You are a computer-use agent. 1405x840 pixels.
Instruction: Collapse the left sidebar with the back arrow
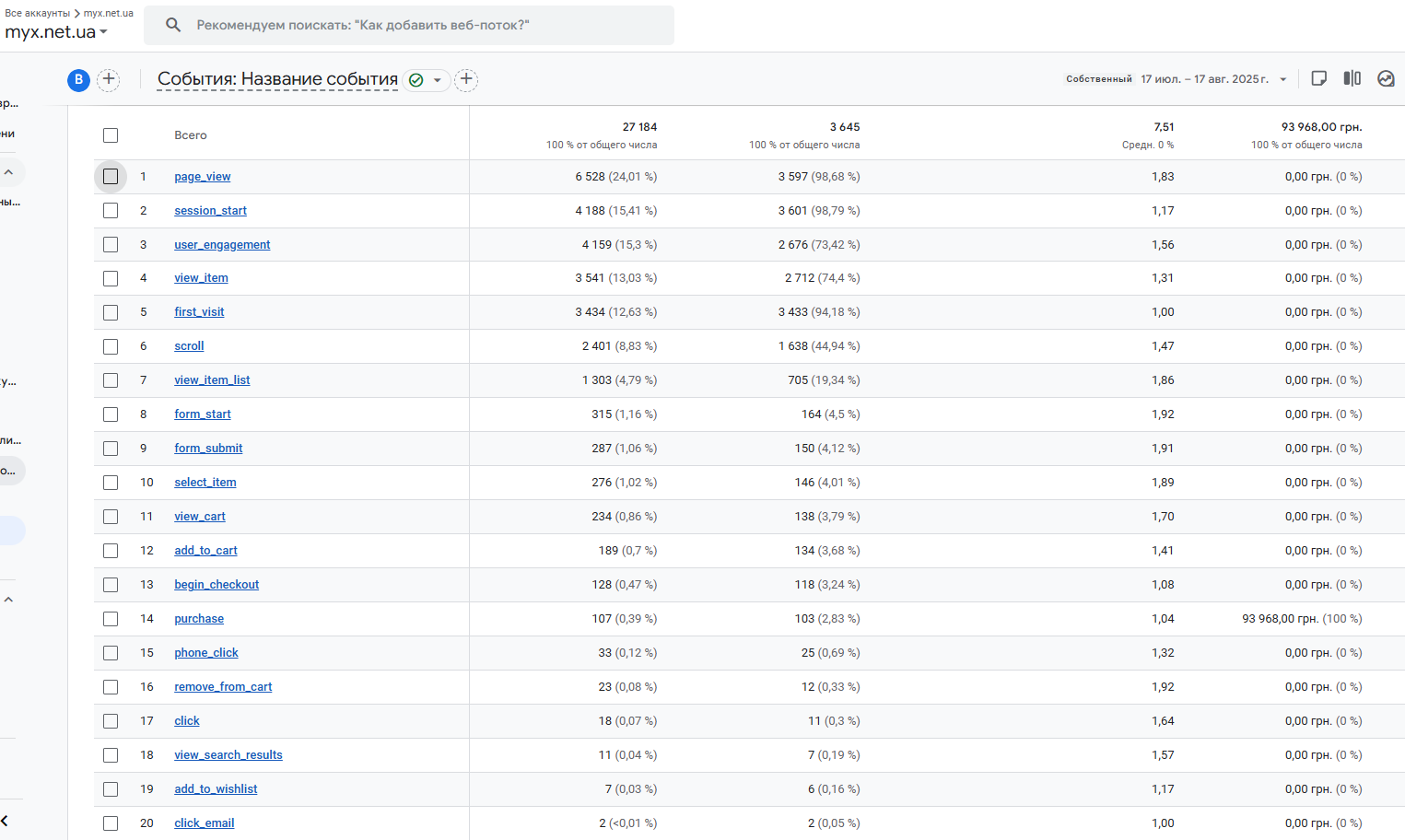(6, 821)
